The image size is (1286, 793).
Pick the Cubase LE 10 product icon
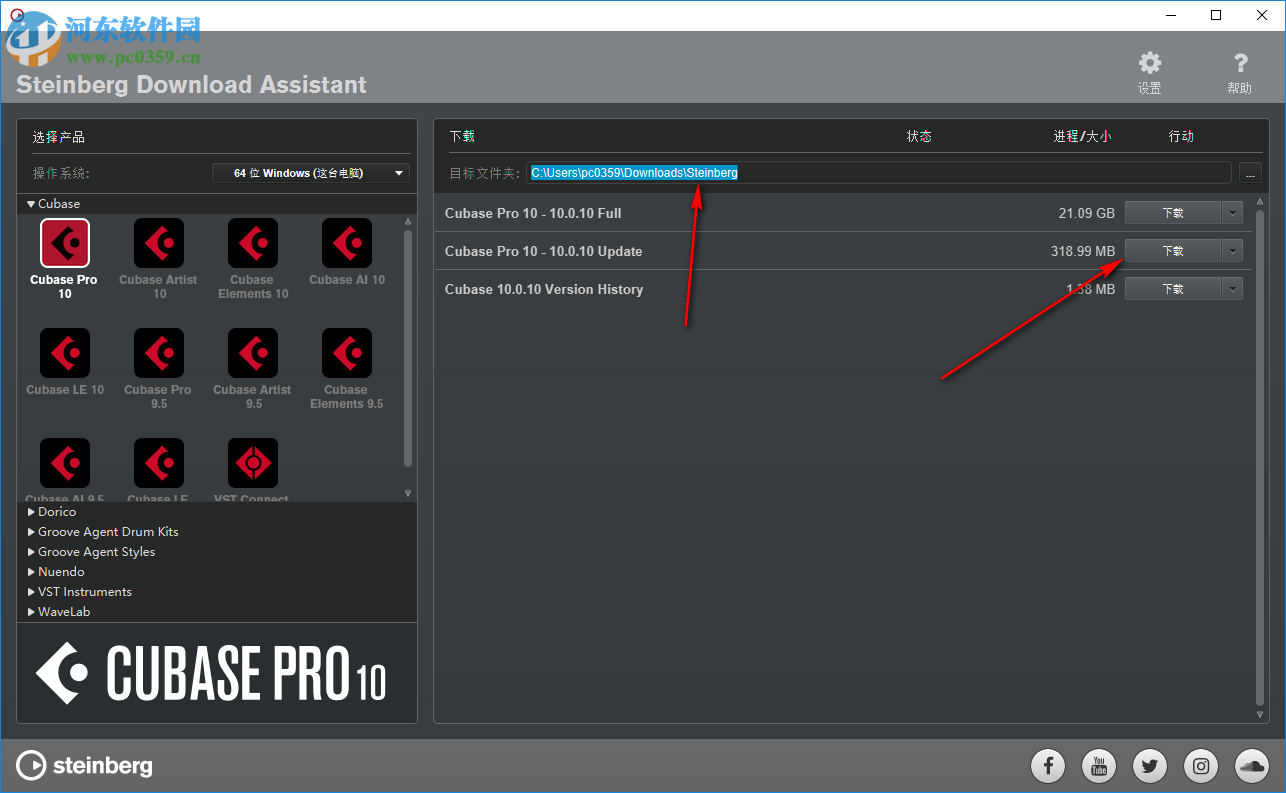(64, 353)
